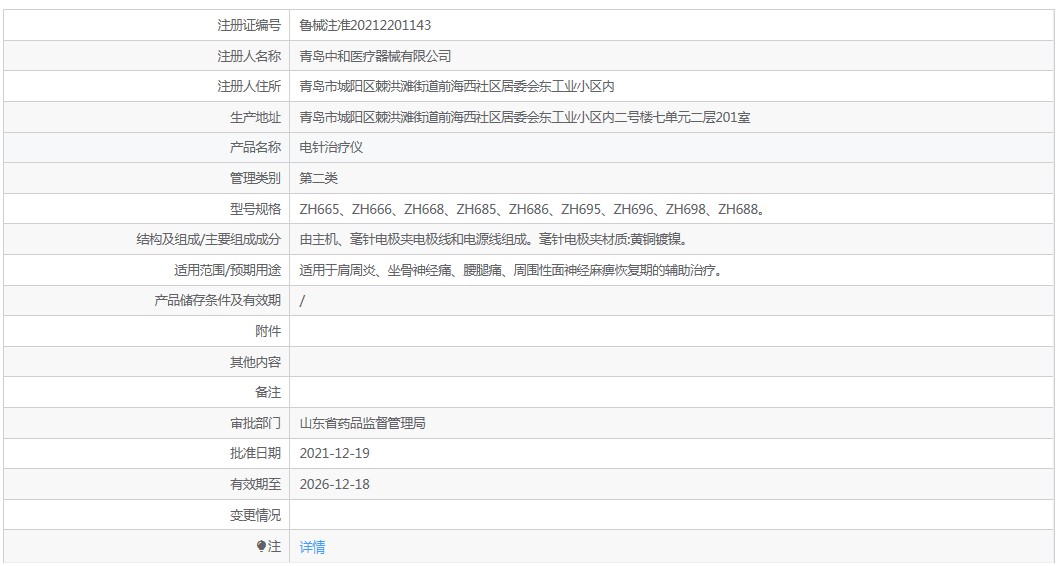This screenshot has height=566, width=1061.
Task: Select the 注册证编号 label
Action: coord(248,25)
